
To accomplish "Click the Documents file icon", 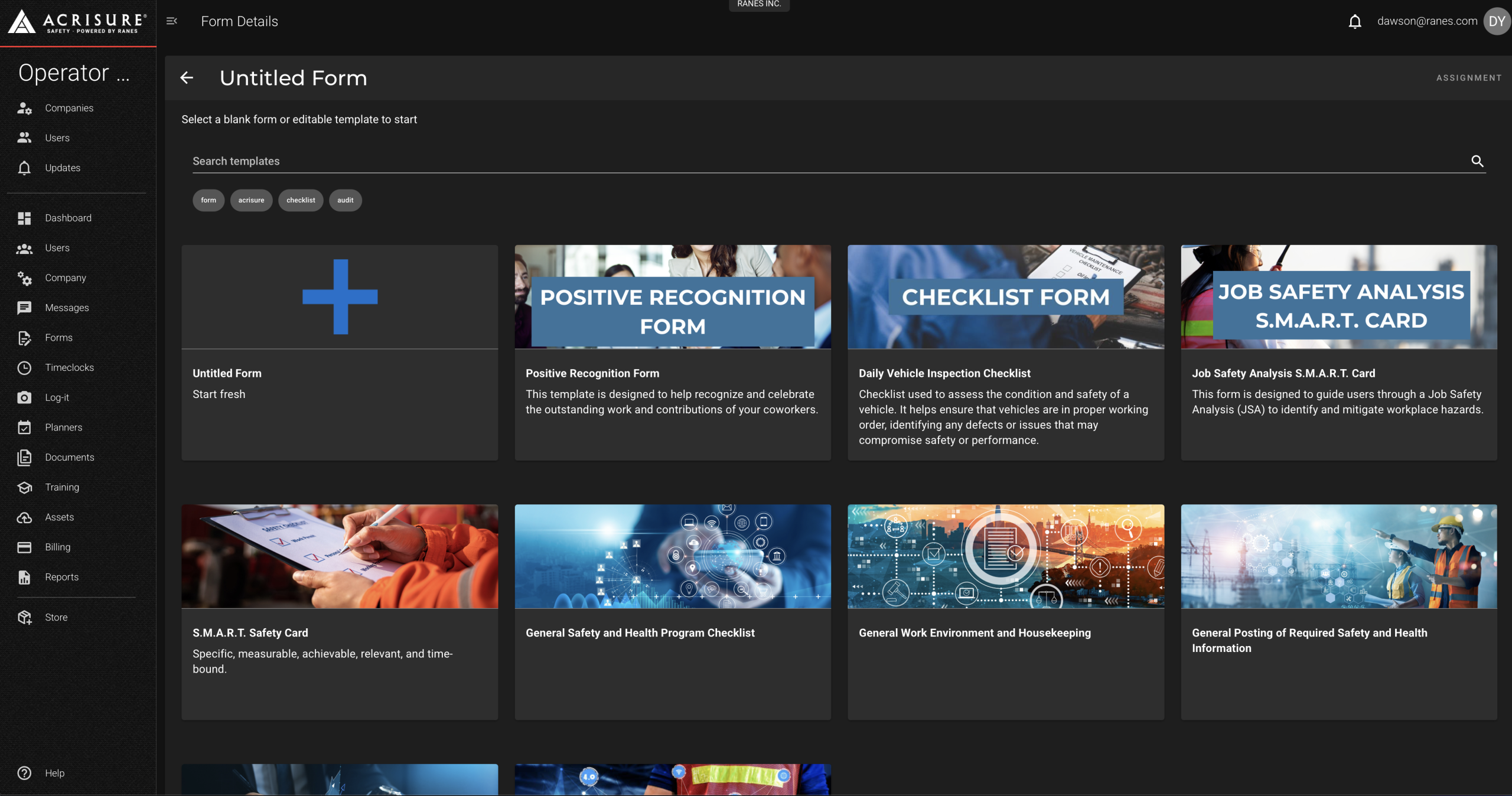I will 24,458.
